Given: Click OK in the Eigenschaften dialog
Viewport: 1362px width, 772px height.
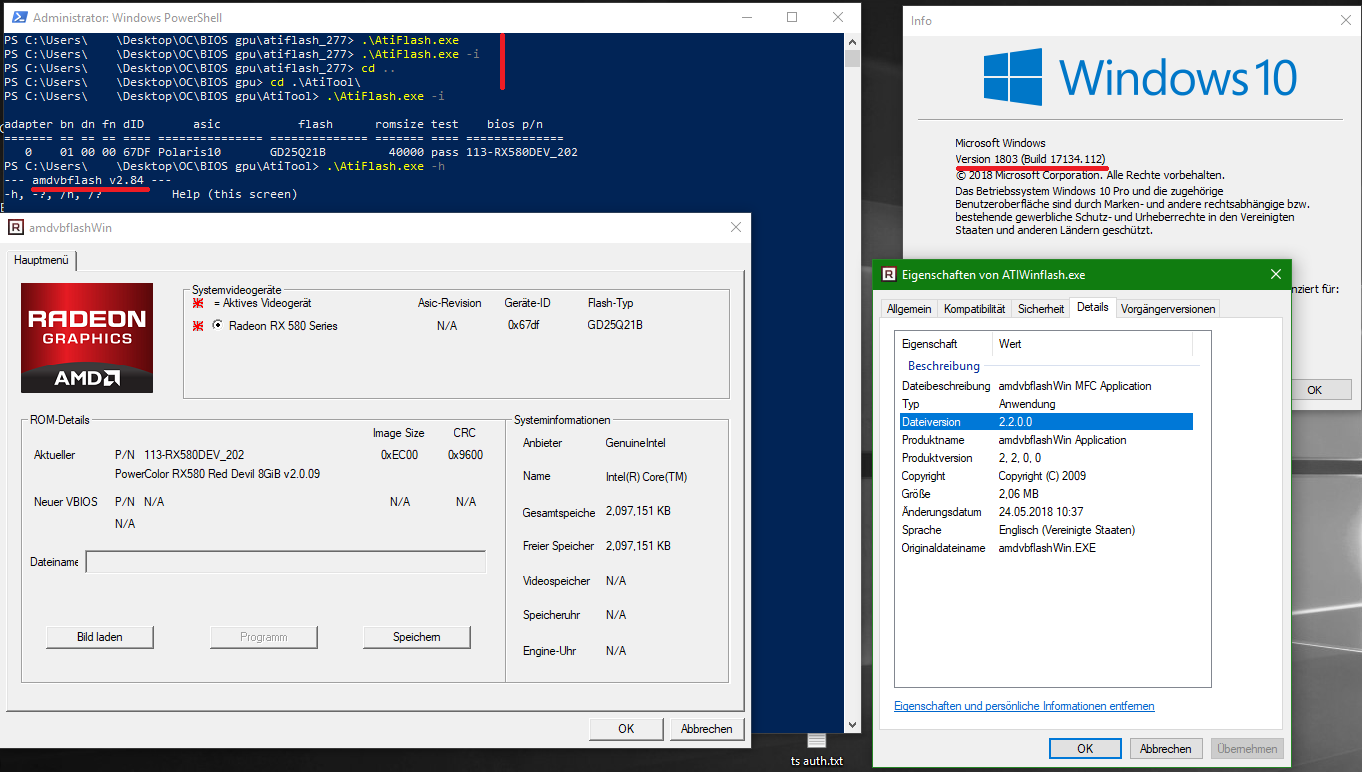Looking at the screenshot, I should (x=1085, y=748).
